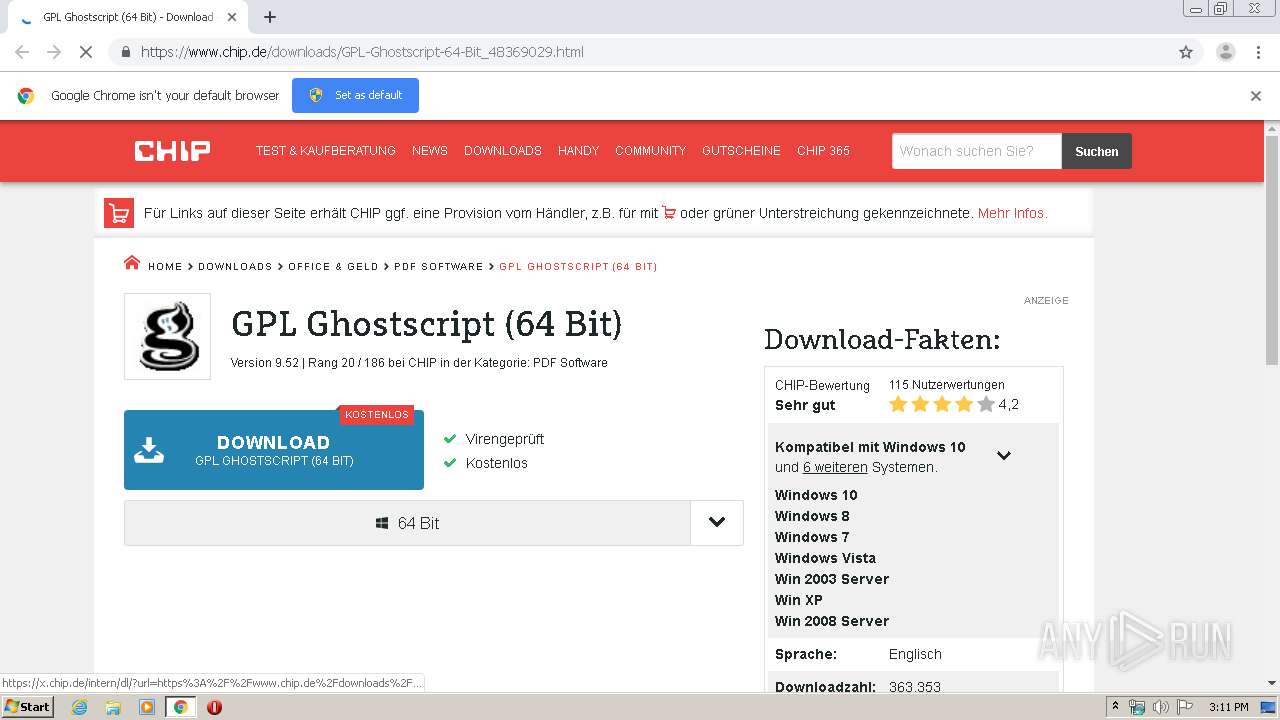
Task: Go to HOME breadcrumb
Action: [x=165, y=267]
